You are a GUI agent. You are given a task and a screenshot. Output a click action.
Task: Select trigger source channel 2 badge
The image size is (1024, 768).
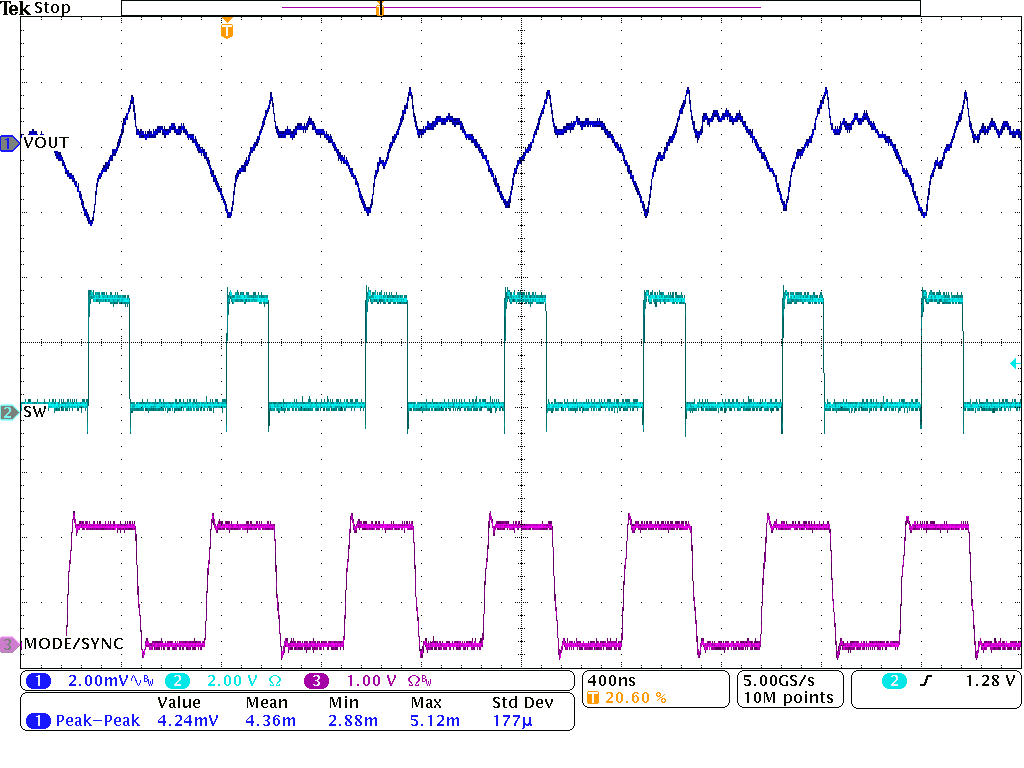click(x=894, y=681)
